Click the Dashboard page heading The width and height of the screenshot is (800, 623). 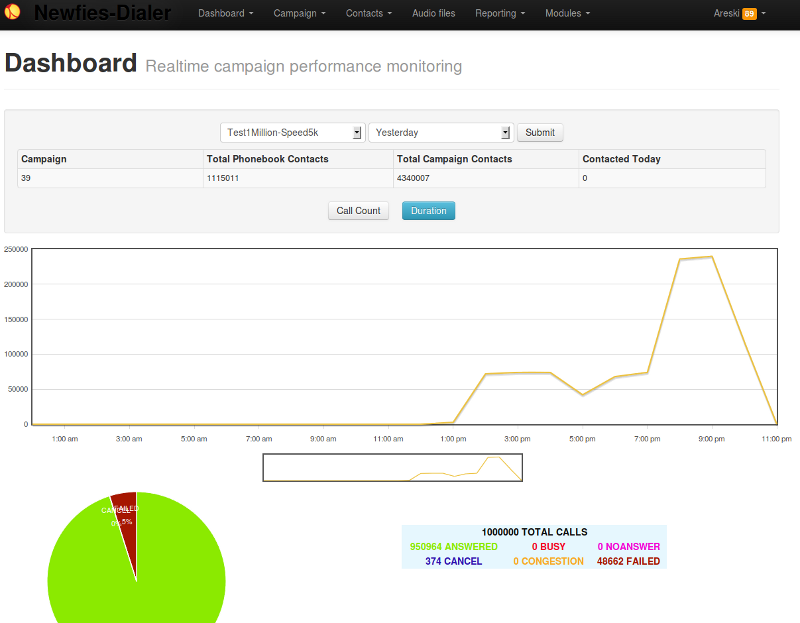(x=71, y=63)
